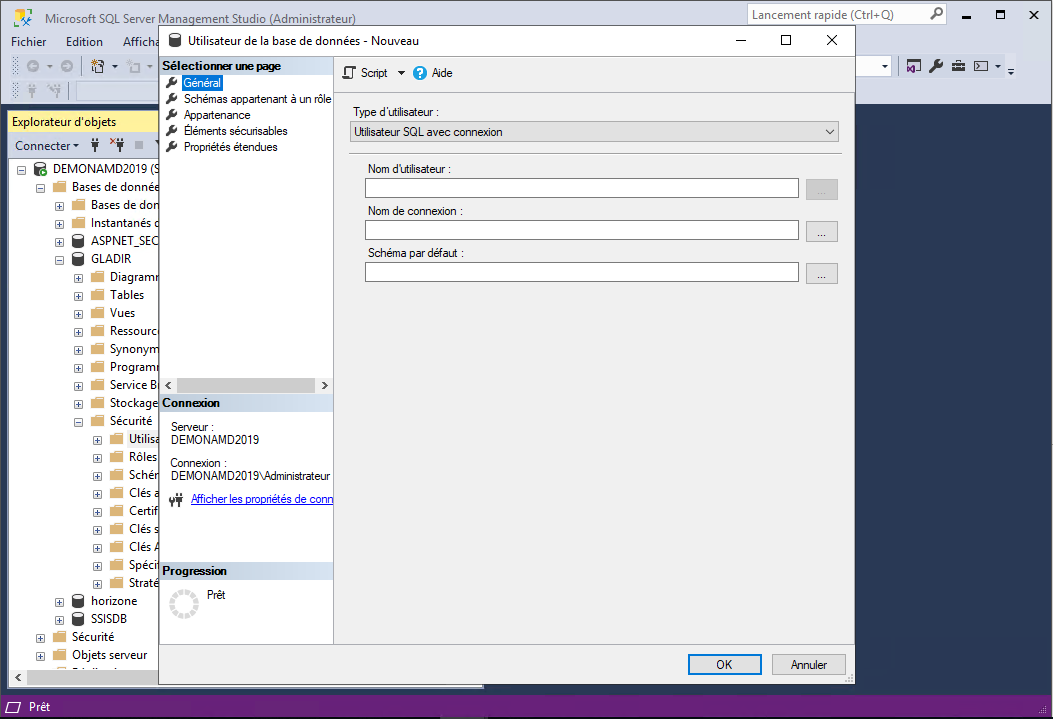This screenshot has height=719, width=1053.
Task: Click the page list horizontal scrollbar
Action: [246, 385]
